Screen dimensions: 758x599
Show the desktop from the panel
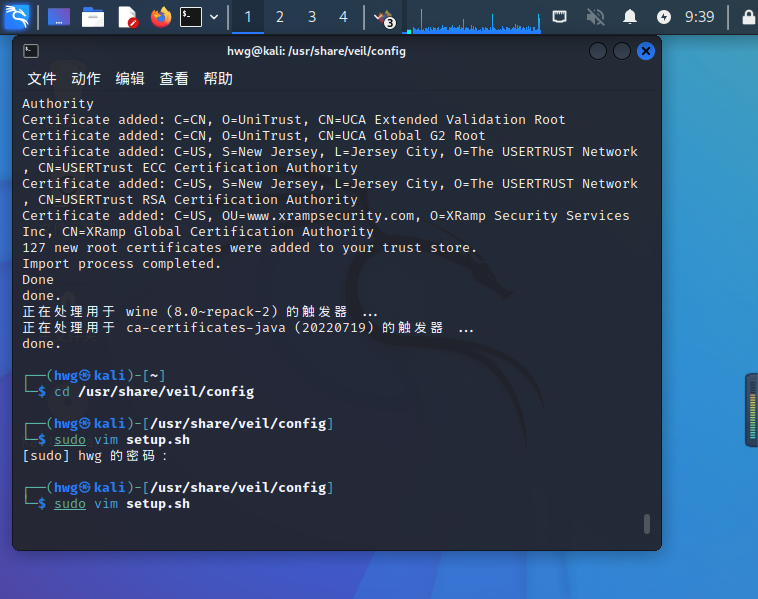tap(59, 17)
